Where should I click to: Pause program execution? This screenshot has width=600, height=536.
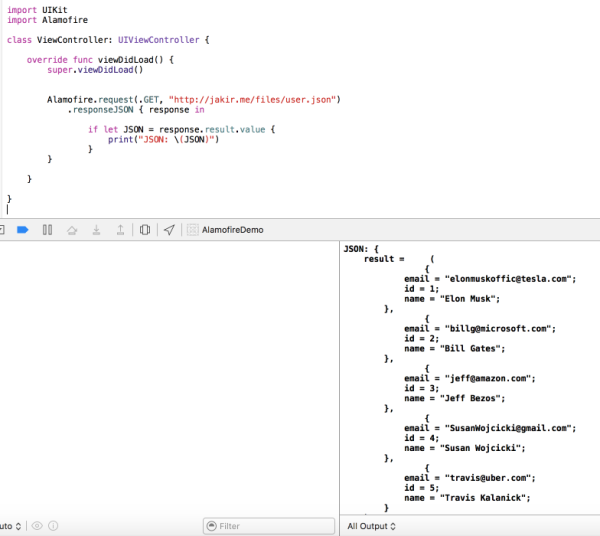point(47,230)
